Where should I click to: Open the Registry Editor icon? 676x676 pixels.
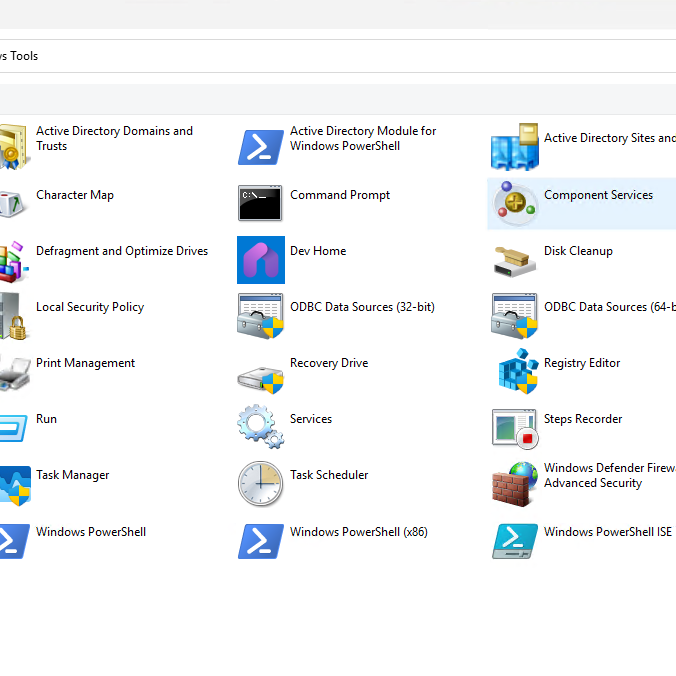click(518, 371)
